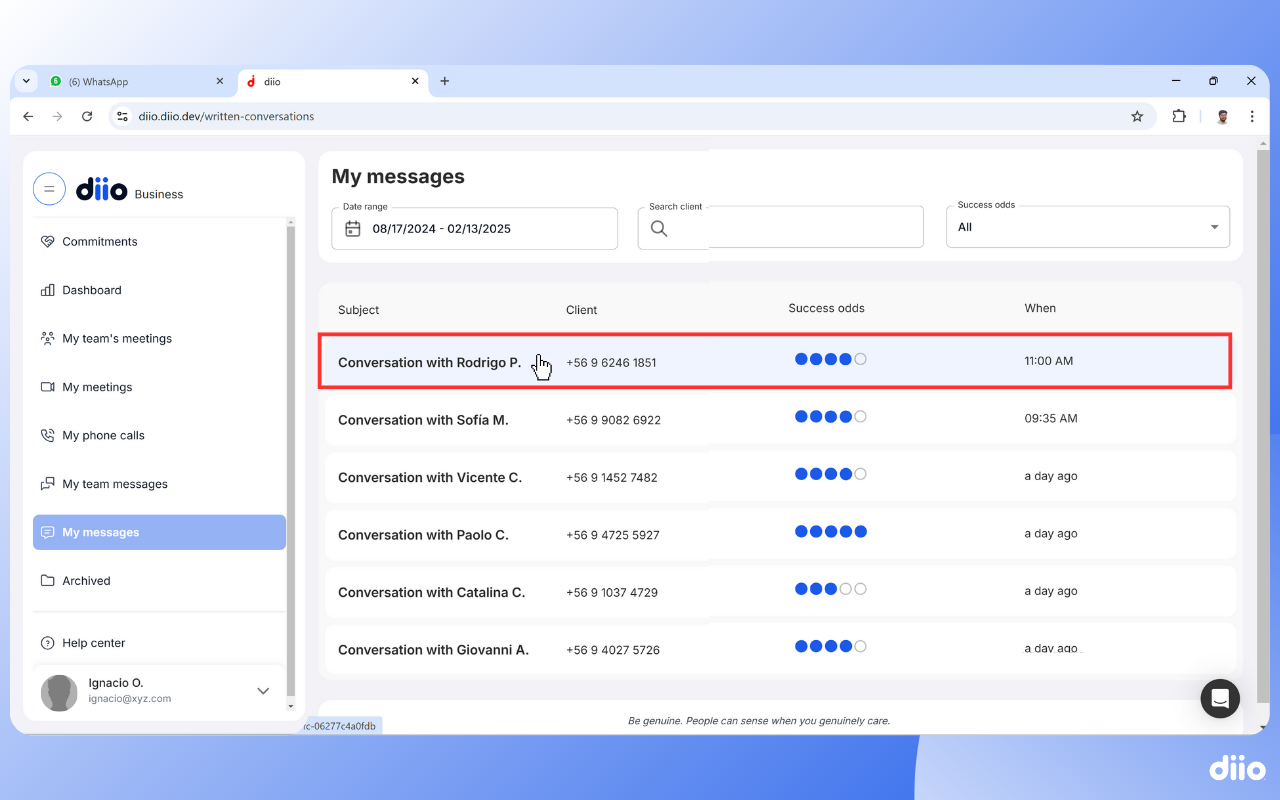Open Conversation with Sofía M.

click(x=780, y=419)
